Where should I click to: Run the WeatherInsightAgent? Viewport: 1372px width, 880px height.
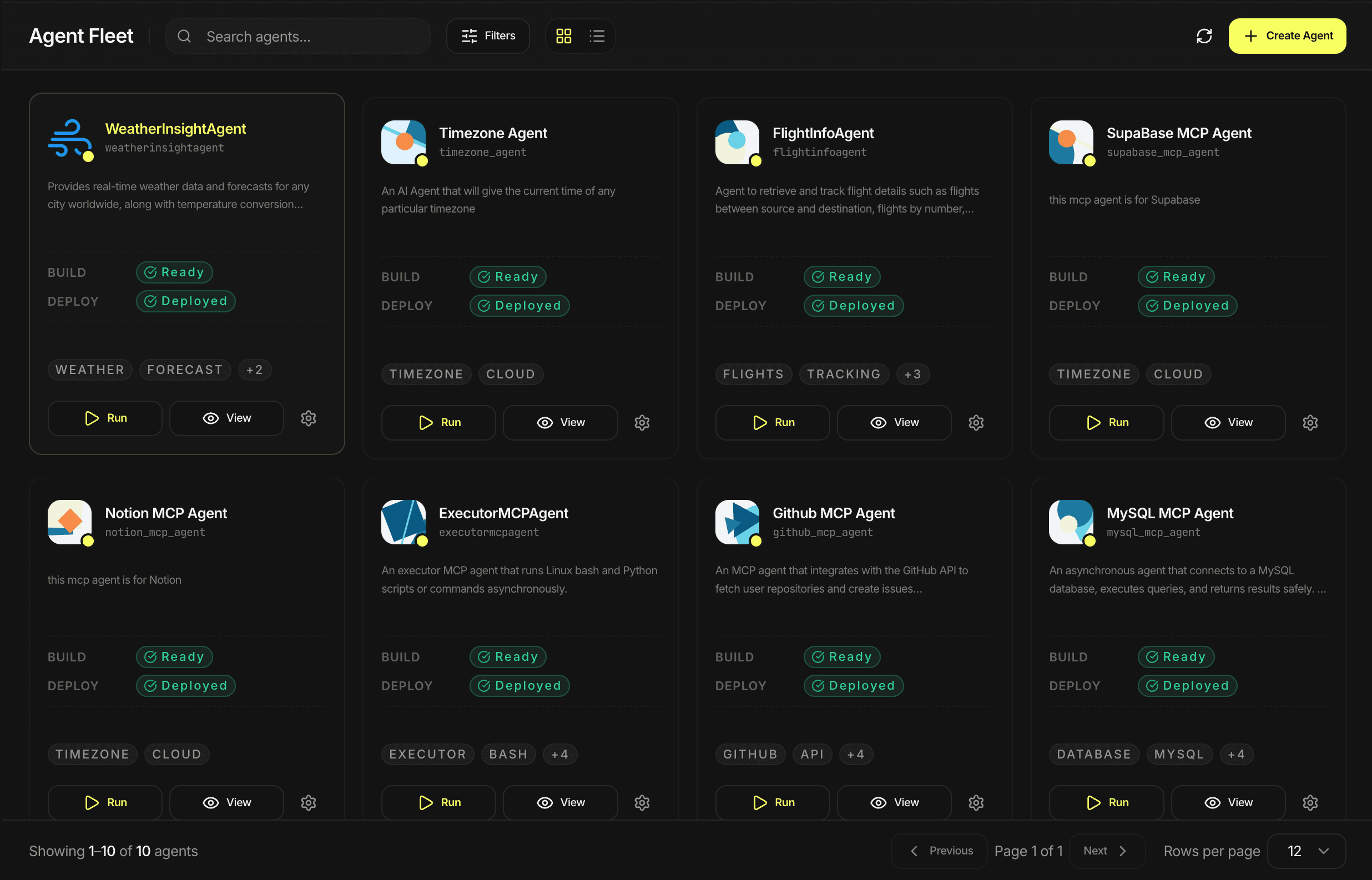click(x=105, y=418)
